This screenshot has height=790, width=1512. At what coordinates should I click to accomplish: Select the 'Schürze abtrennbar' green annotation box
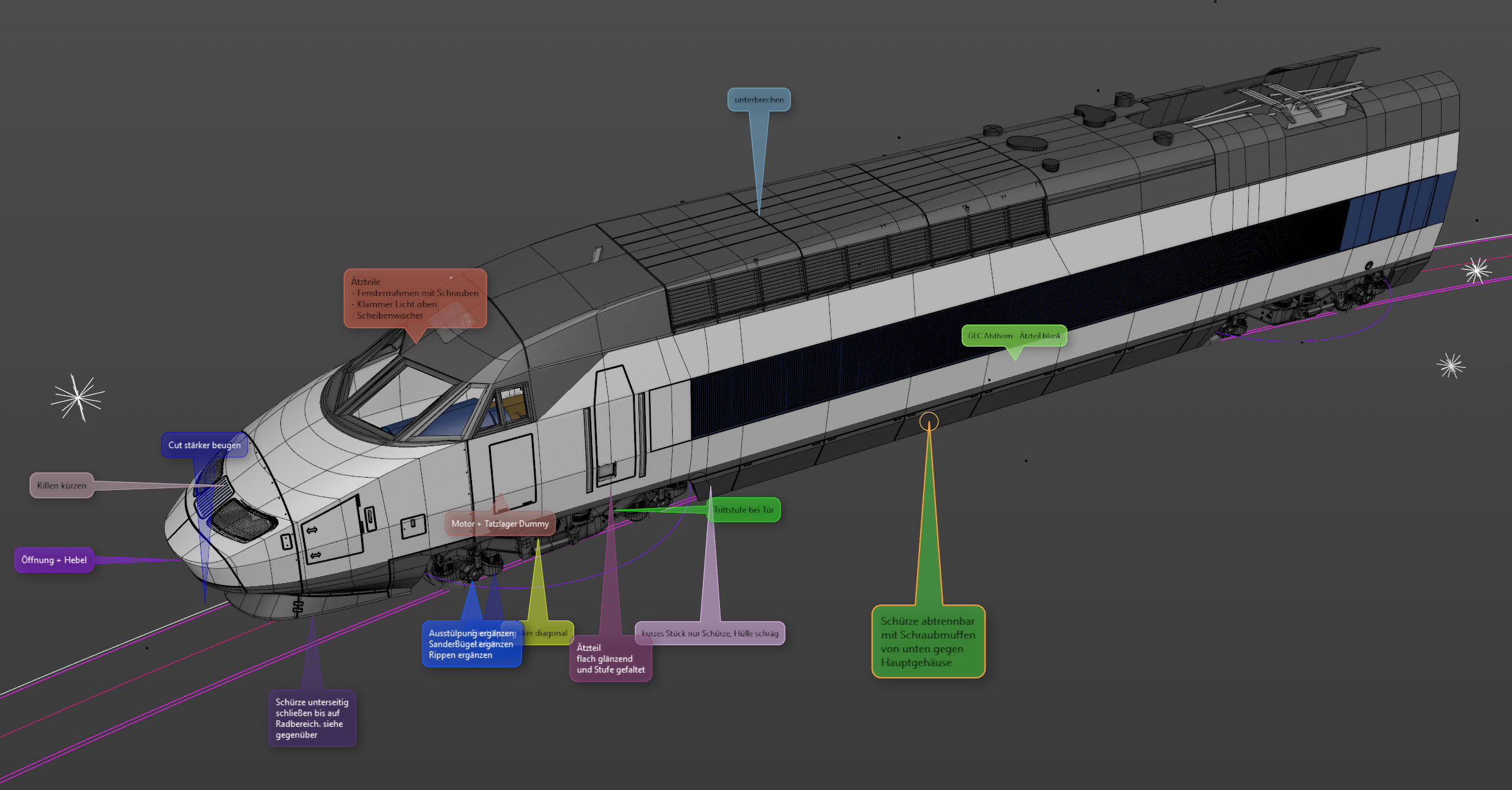(x=927, y=641)
